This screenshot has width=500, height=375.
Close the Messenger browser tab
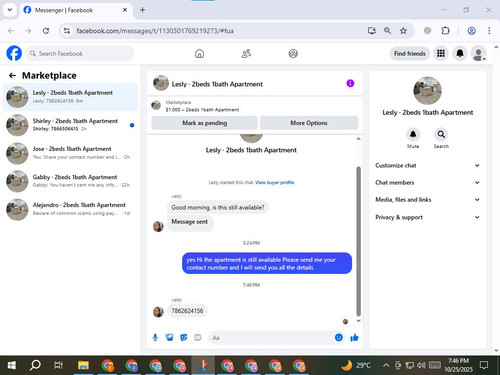pyautogui.click(x=125, y=10)
